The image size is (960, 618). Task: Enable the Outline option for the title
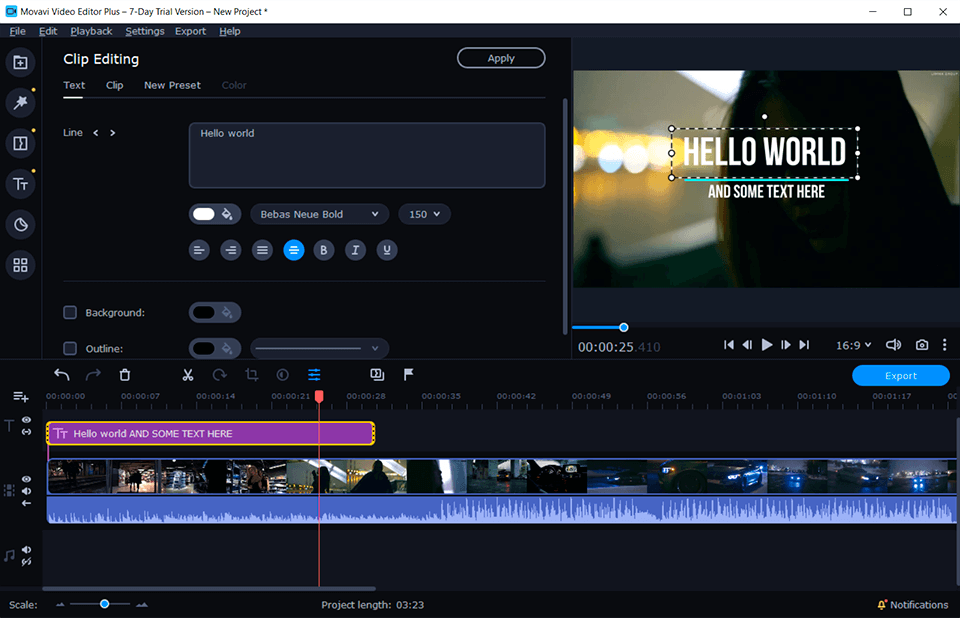[70, 348]
